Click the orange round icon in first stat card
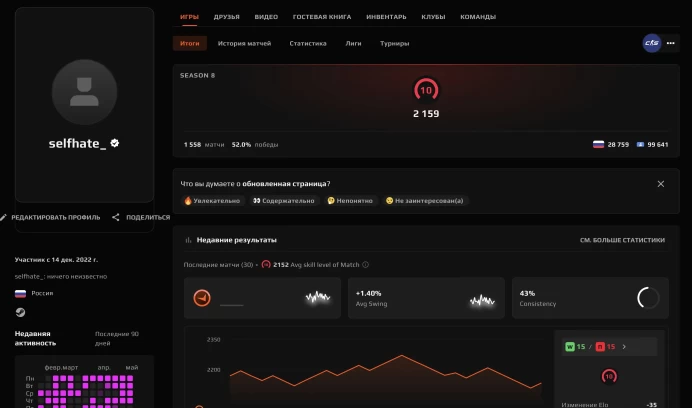Image resolution: width=692 pixels, height=408 pixels. 202,298
